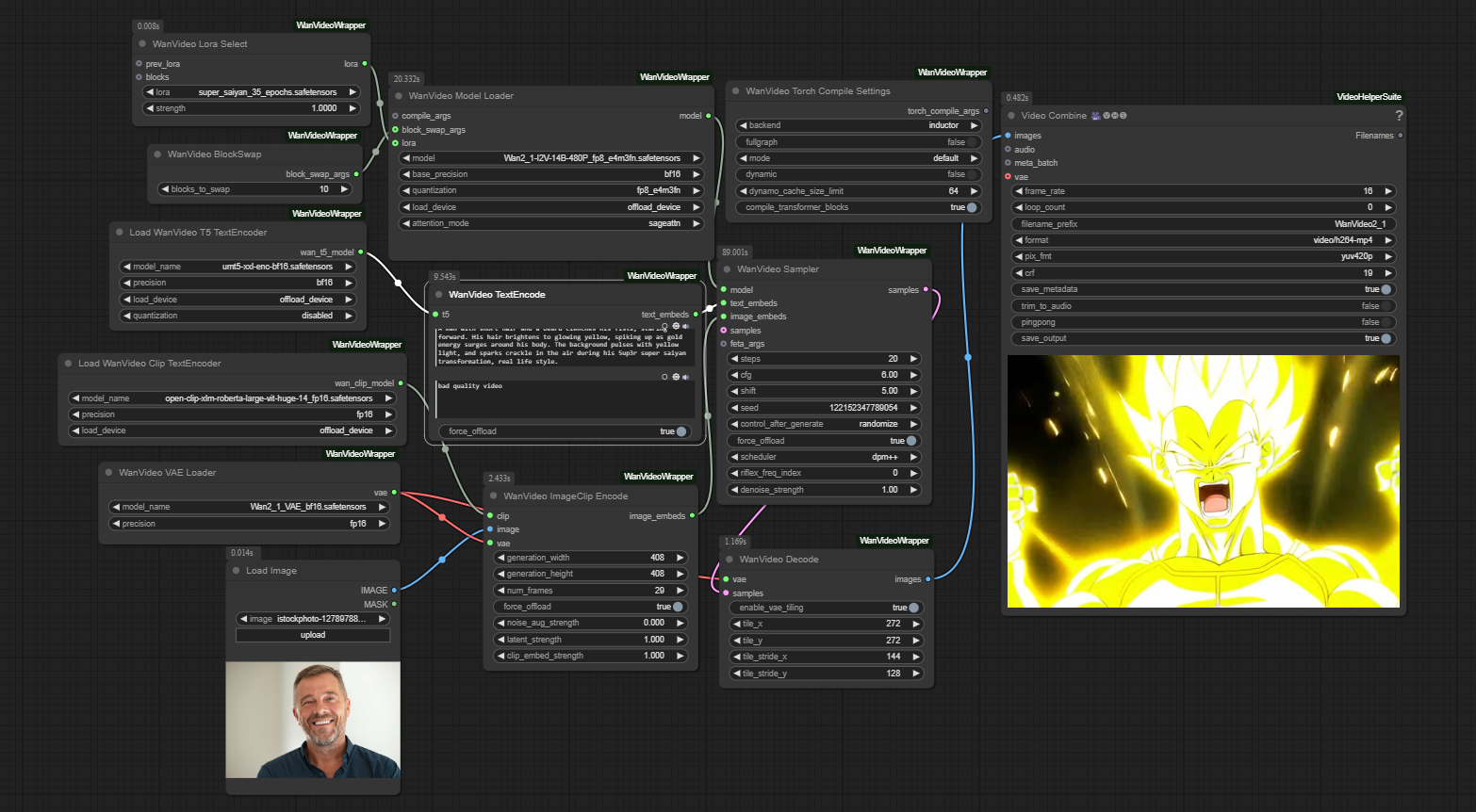
Task: Collapse the WanVideo Decode node dot
Action: [729, 559]
